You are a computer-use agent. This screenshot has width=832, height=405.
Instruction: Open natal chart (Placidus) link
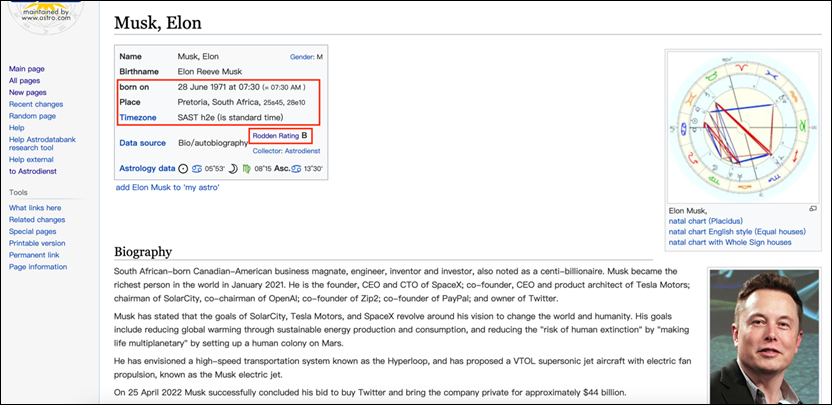[x=706, y=221]
